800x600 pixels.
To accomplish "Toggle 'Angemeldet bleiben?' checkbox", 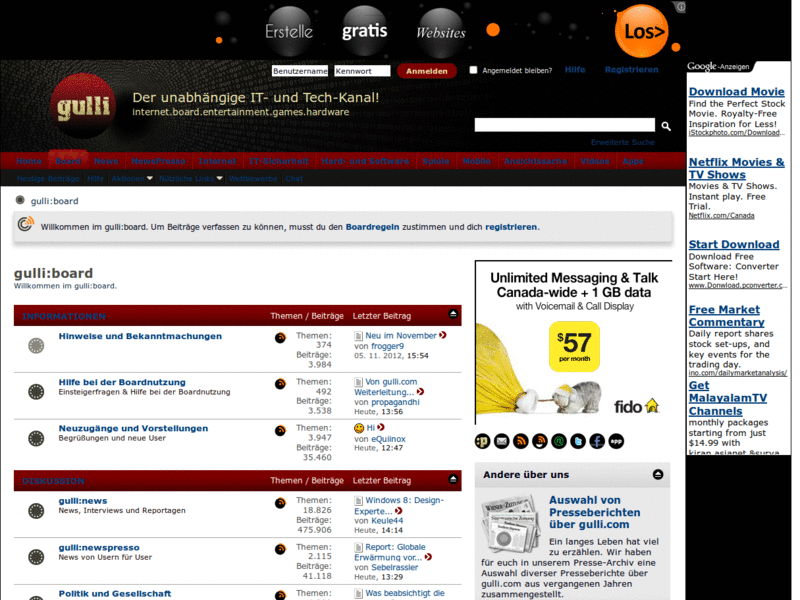I will click(x=473, y=70).
